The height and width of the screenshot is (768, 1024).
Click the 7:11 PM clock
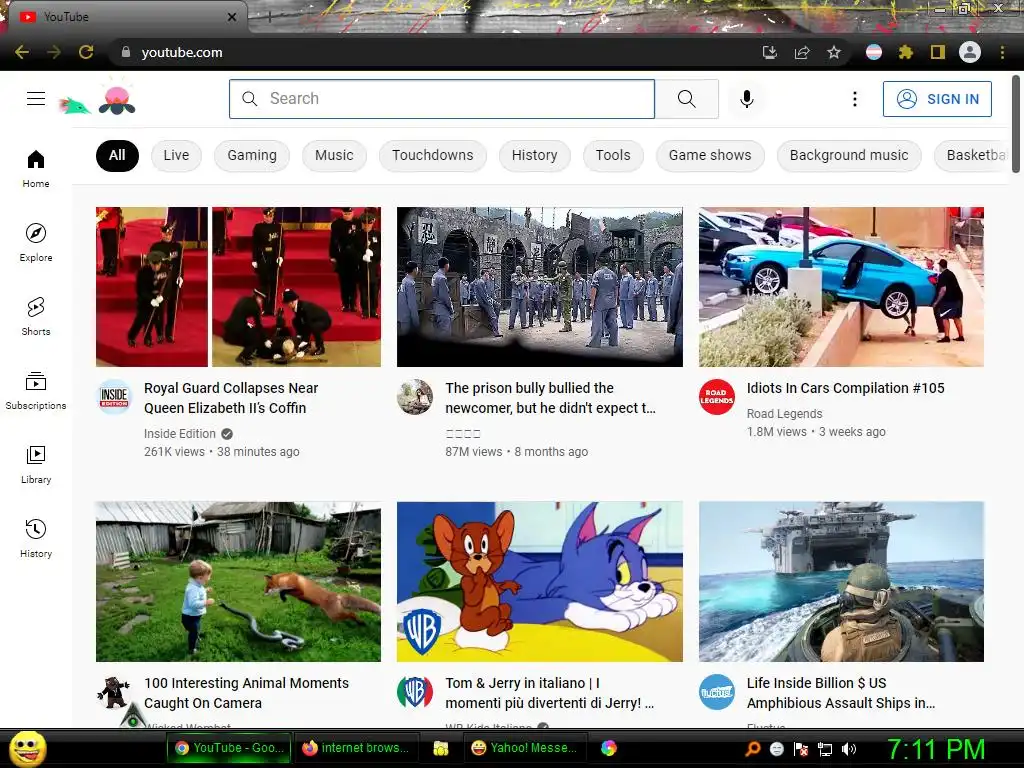click(935, 749)
